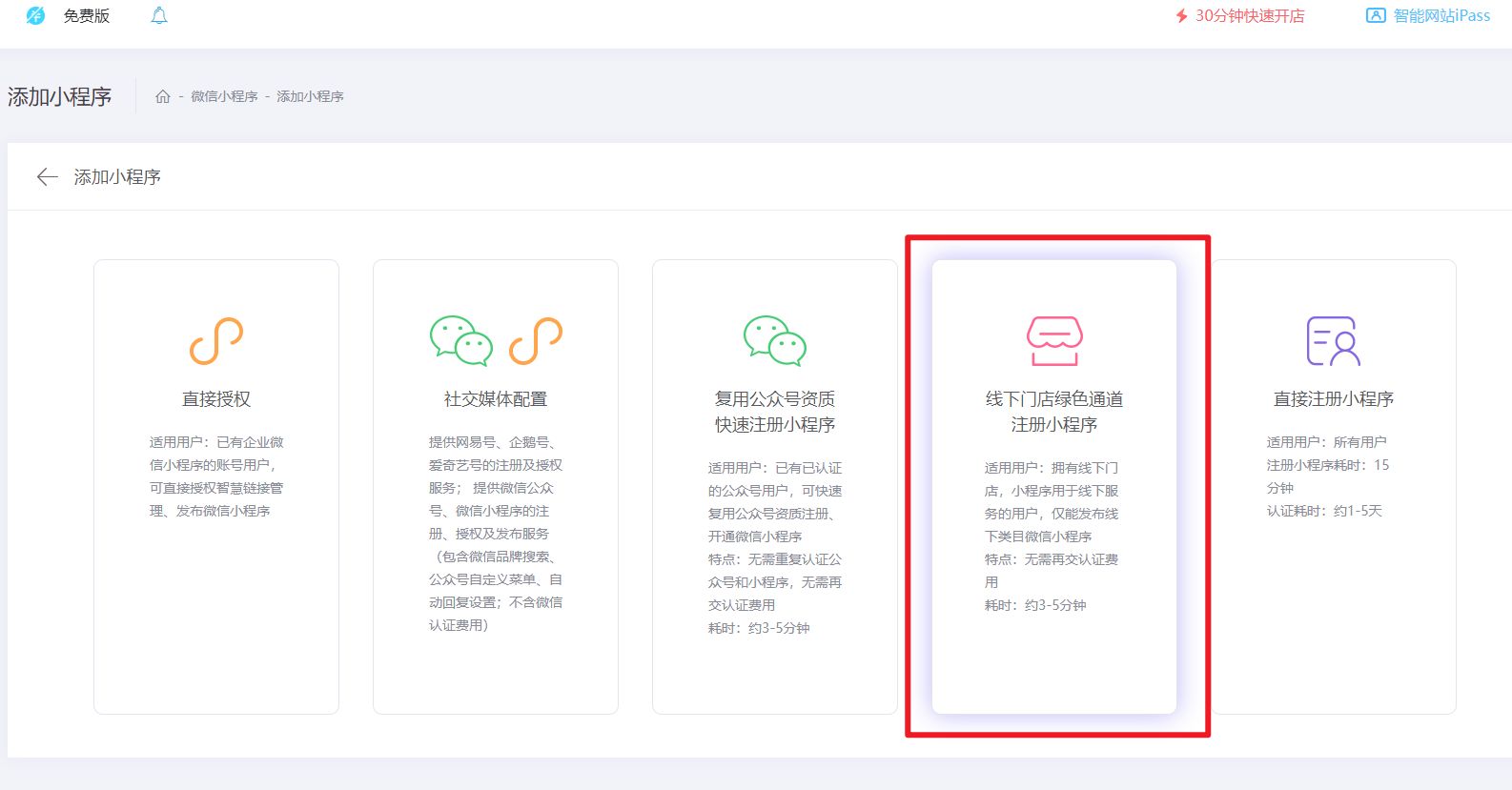Click 微信小程序 in the breadcrumb
The width and height of the screenshot is (1512, 790).
click(224, 96)
